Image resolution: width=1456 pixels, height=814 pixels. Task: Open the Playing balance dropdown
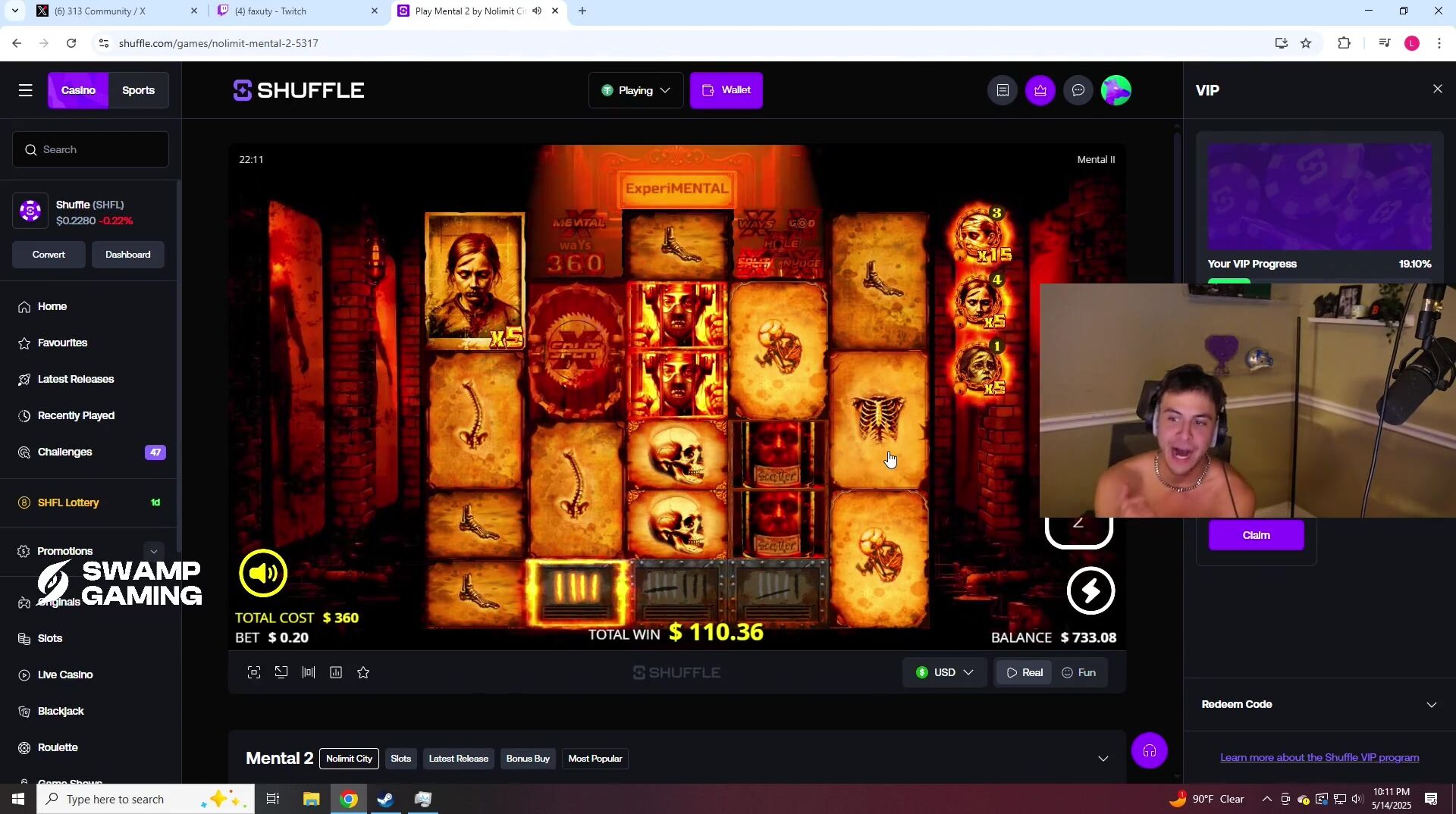pos(635,90)
